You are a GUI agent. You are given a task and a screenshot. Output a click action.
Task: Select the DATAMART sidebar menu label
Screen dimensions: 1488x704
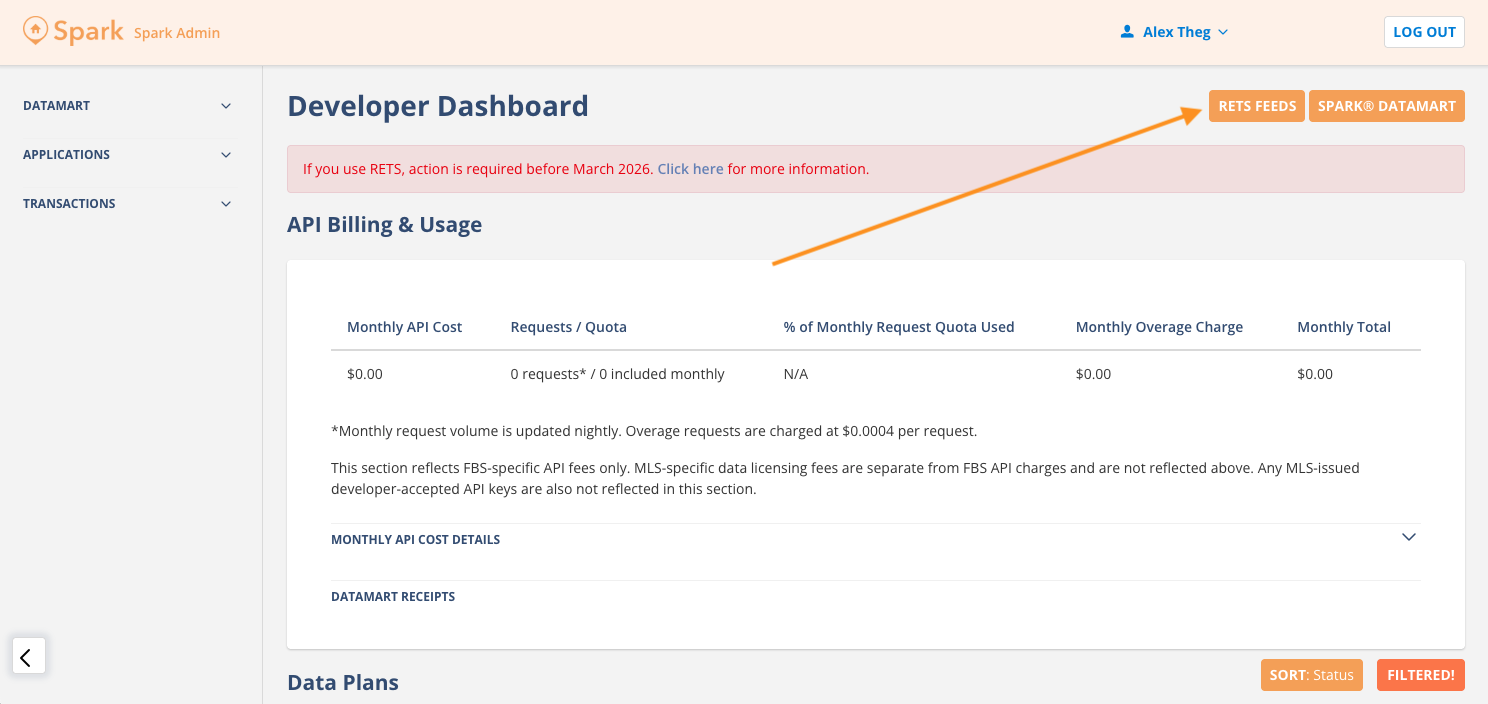[57, 106]
